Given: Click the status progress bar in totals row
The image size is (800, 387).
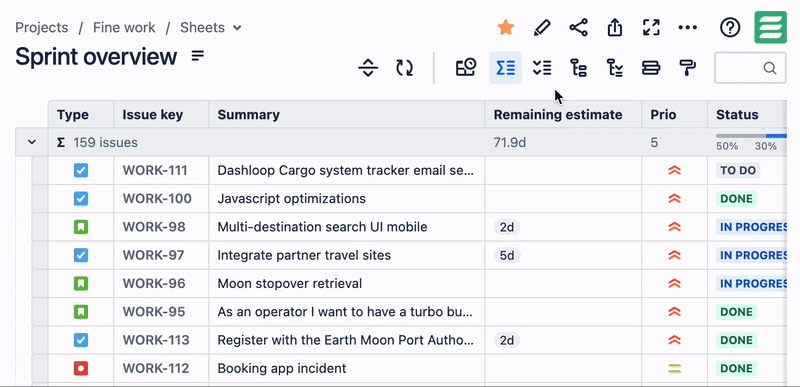Looking at the screenshot, I should [x=751, y=136].
